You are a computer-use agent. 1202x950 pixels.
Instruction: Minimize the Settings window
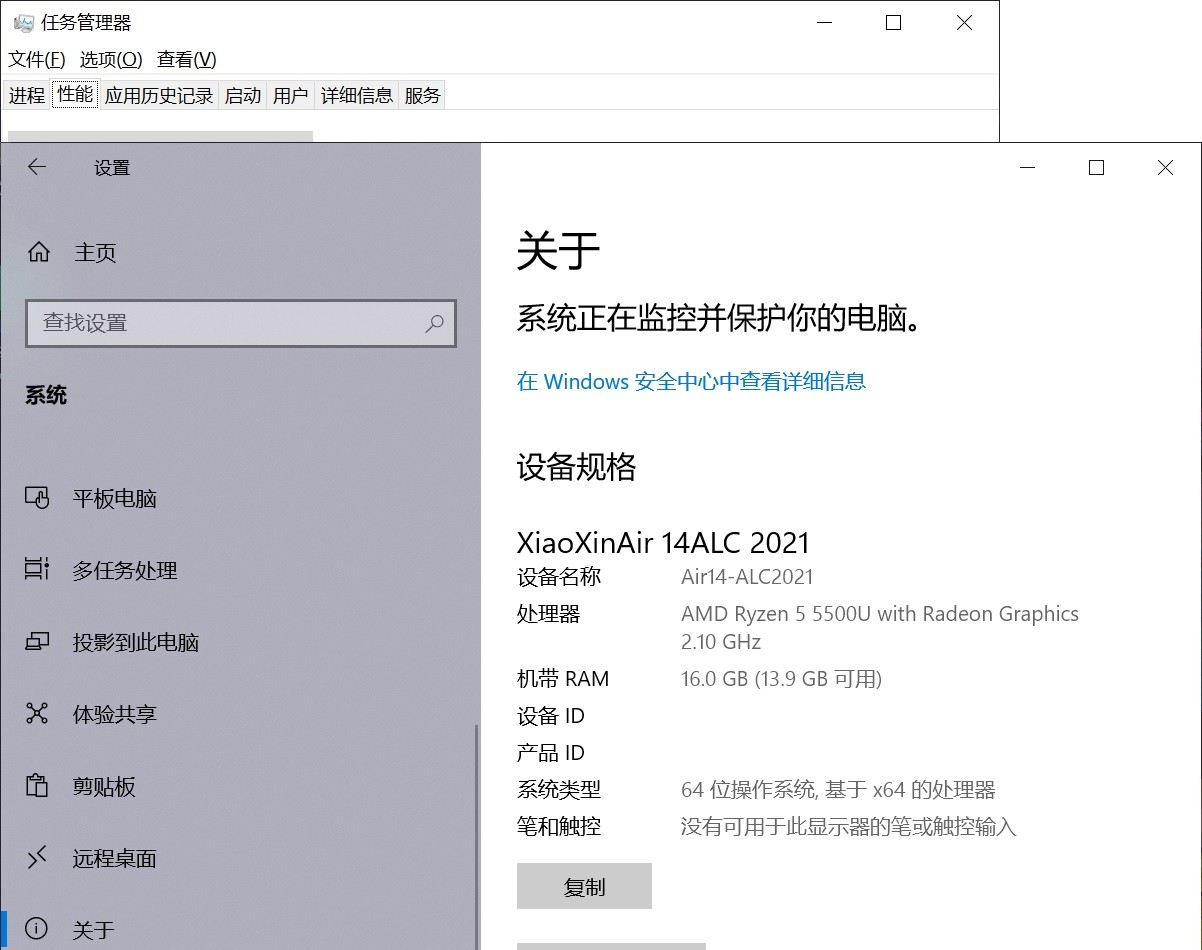pyautogui.click(x=1027, y=167)
